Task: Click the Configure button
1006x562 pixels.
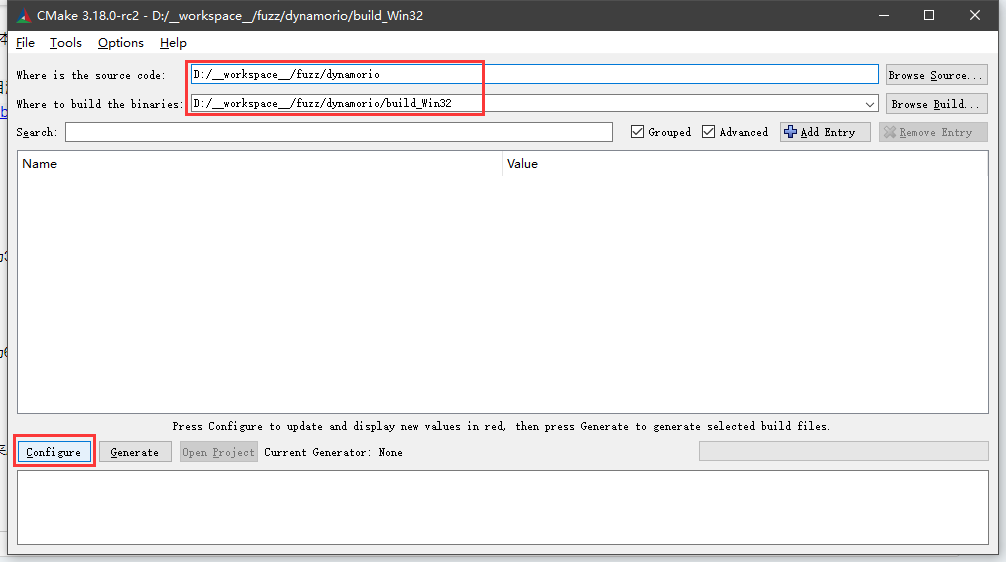Action: pyautogui.click(x=54, y=452)
